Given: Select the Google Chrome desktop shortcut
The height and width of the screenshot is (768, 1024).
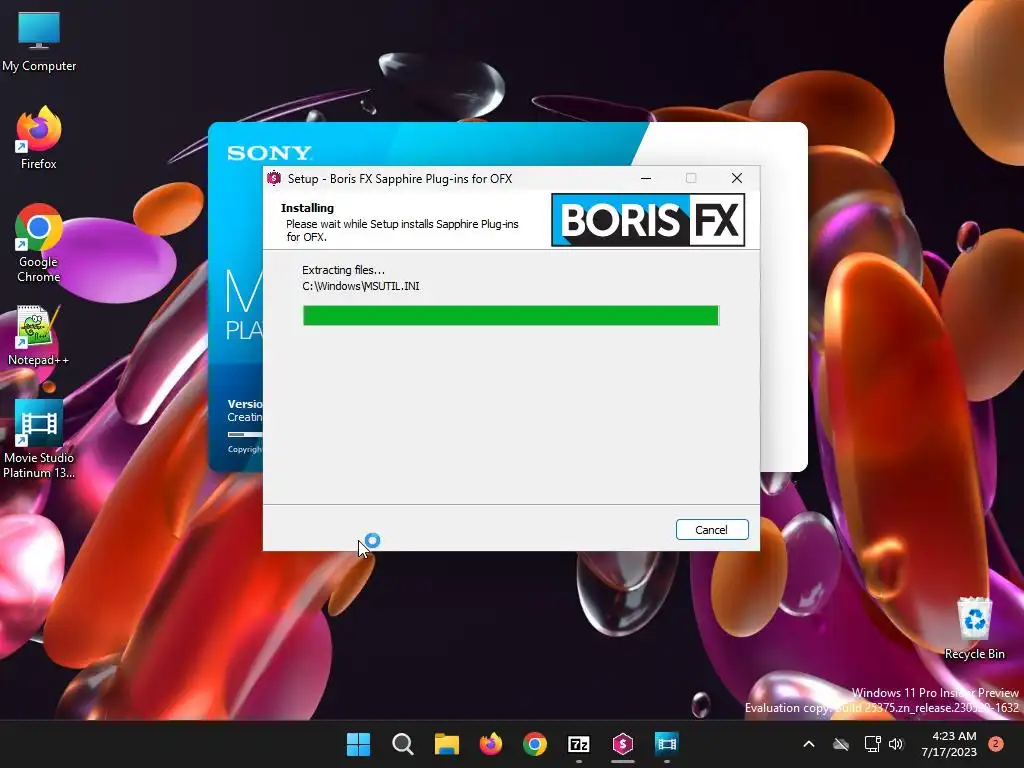Looking at the screenshot, I should pyautogui.click(x=39, y=243).
